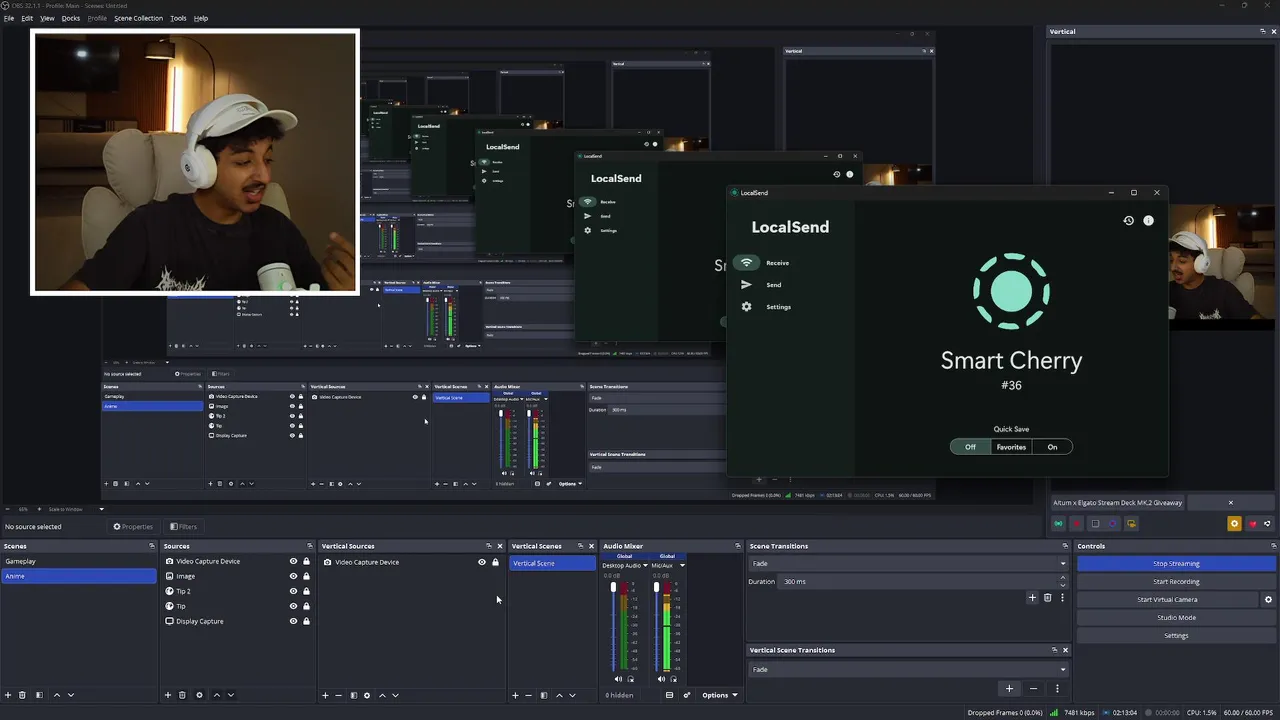Mute Desktop Audio speaker icon
Screen dimensions: 1280x720
[x=617, y=679]
